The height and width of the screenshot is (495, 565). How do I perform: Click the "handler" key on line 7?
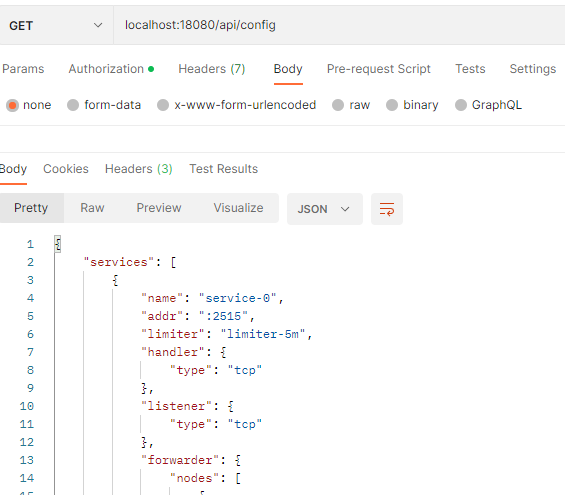click(173, 352)
